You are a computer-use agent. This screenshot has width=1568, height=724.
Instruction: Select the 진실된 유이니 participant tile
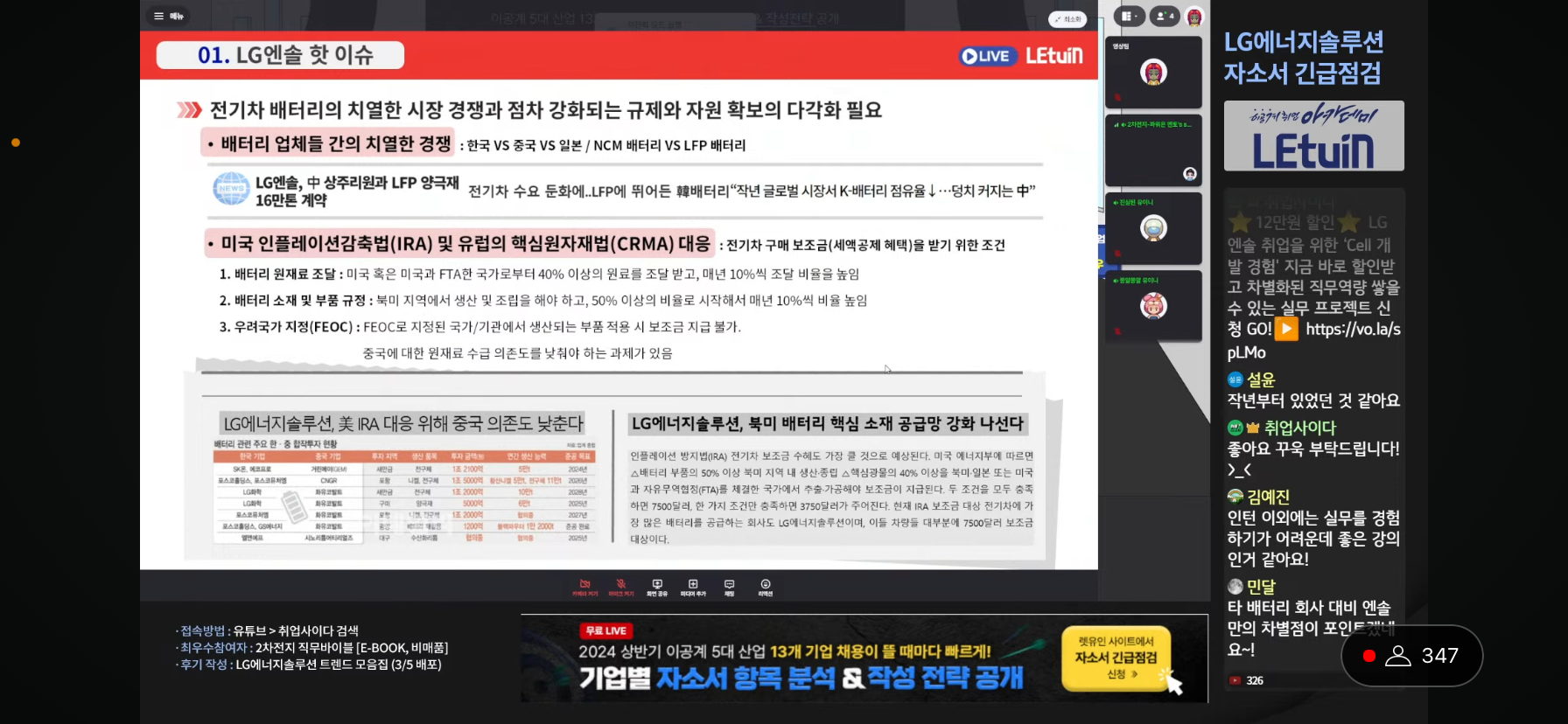(1153, 227)
